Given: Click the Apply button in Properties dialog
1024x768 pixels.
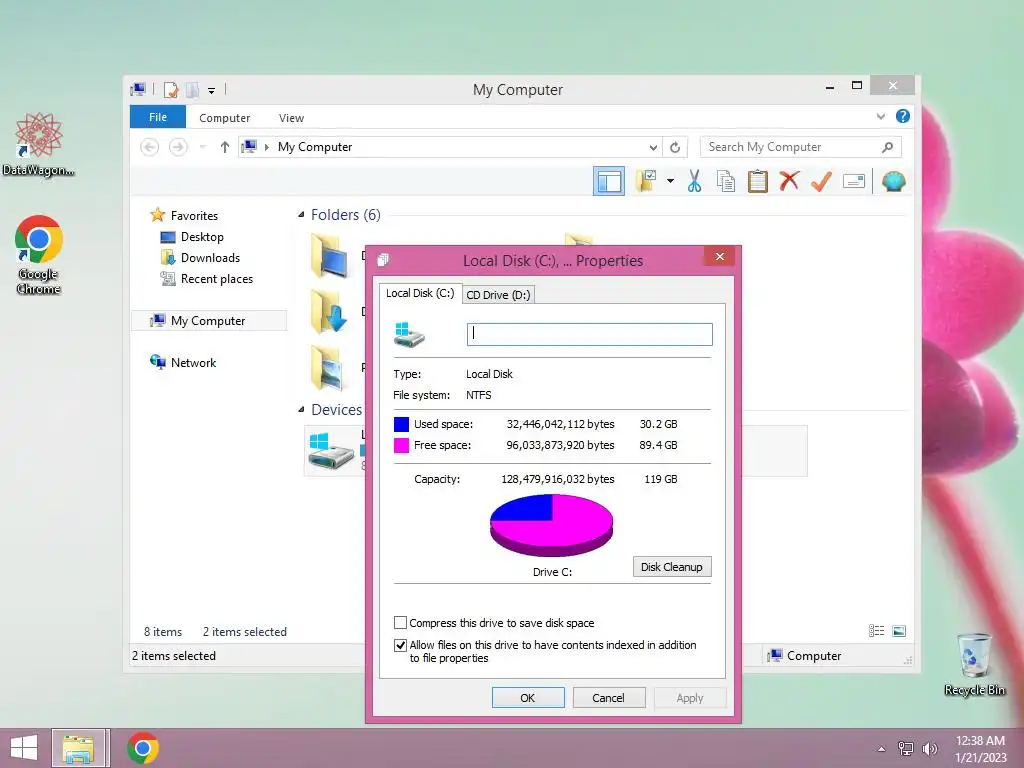Looking at the screenshot, I should (690, 697).
